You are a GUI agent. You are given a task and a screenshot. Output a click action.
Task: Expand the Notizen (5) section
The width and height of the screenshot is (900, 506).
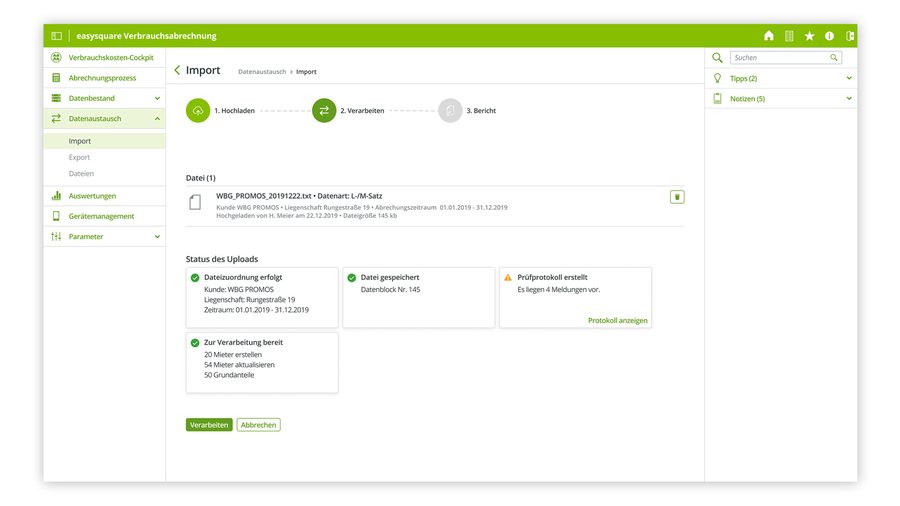coord(849,99)
